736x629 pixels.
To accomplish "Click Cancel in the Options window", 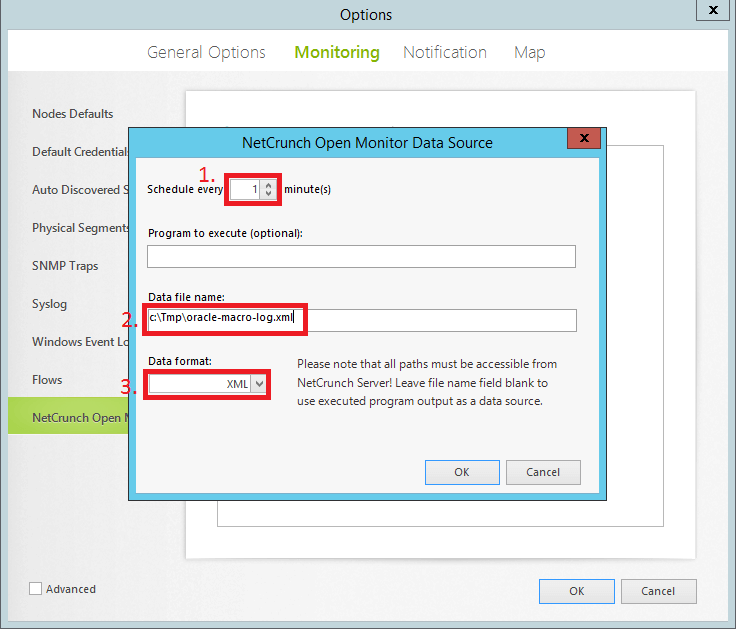I will [658, 591].
